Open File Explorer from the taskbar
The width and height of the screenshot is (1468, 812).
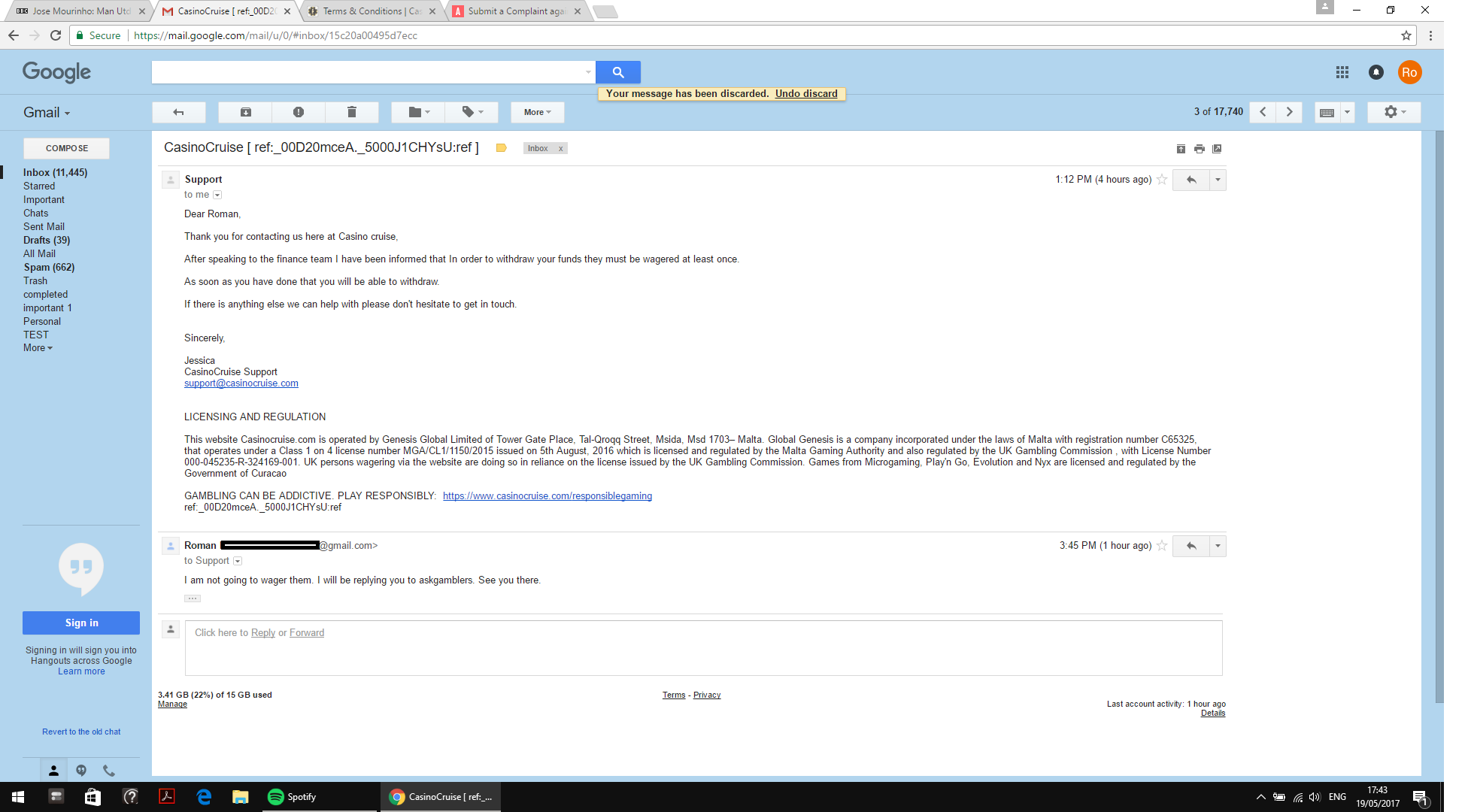(241, 797)
